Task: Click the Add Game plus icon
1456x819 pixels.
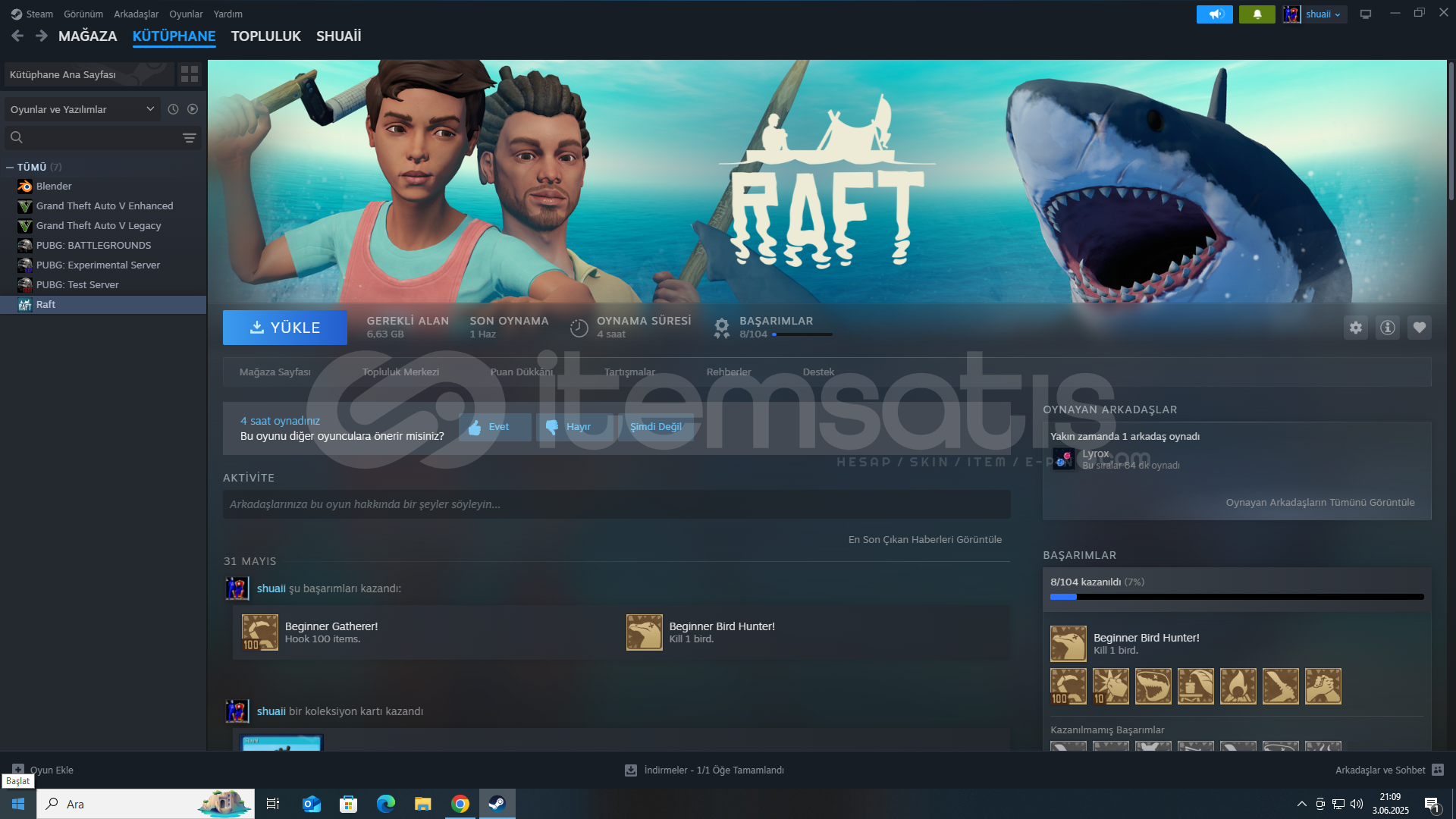Action: [x=18, y=769]
